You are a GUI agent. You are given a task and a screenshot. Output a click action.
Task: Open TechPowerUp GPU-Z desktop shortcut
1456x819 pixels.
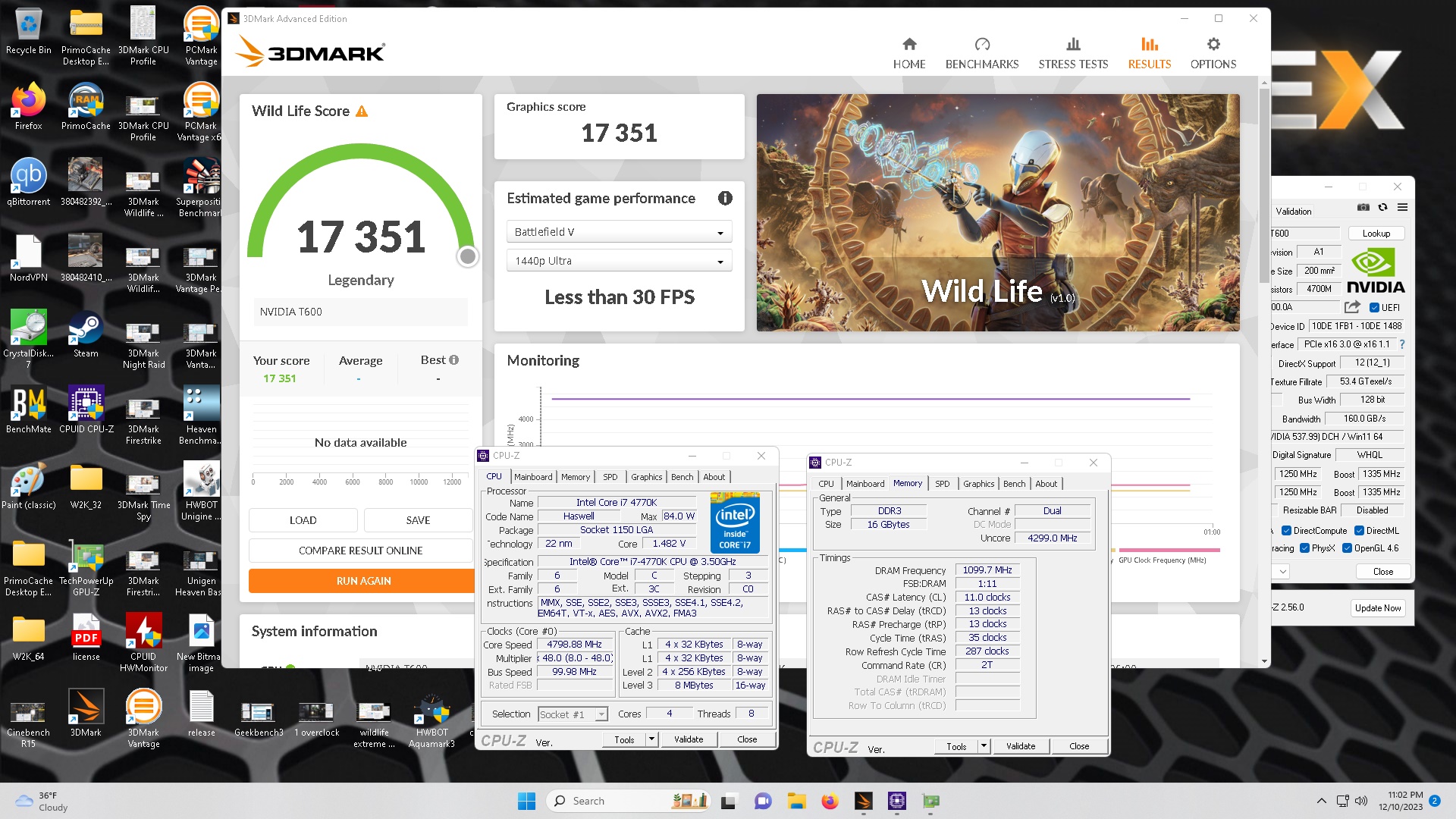point(86,567)
